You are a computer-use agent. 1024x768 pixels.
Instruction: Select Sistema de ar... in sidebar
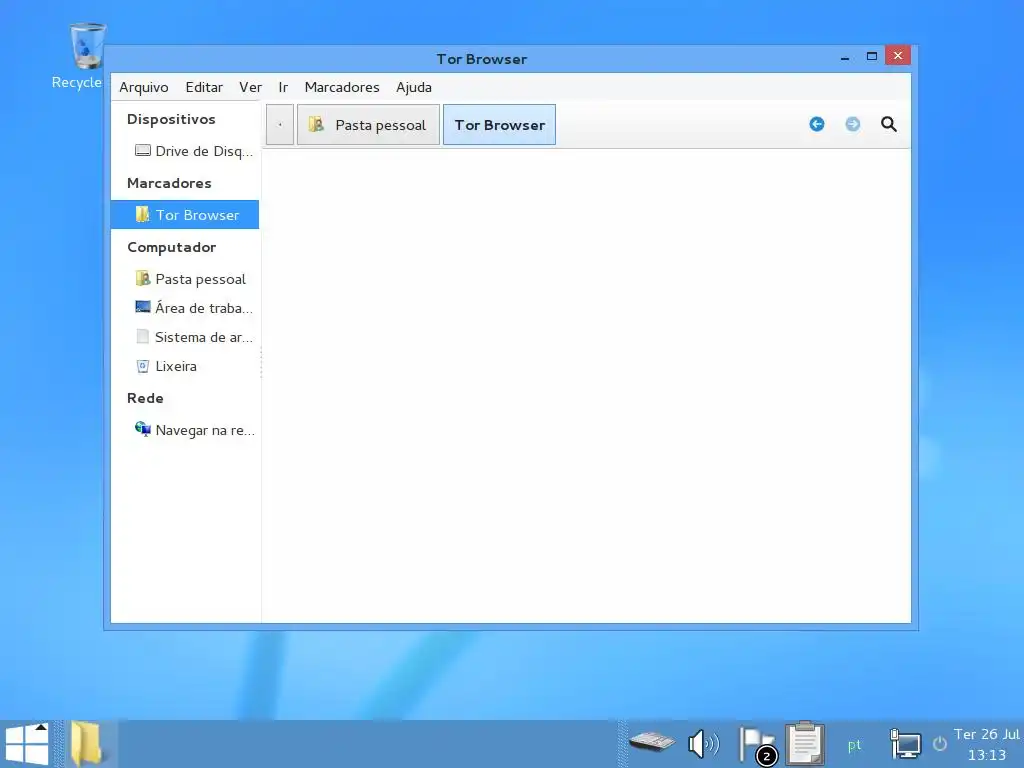(x=185, y=337)
